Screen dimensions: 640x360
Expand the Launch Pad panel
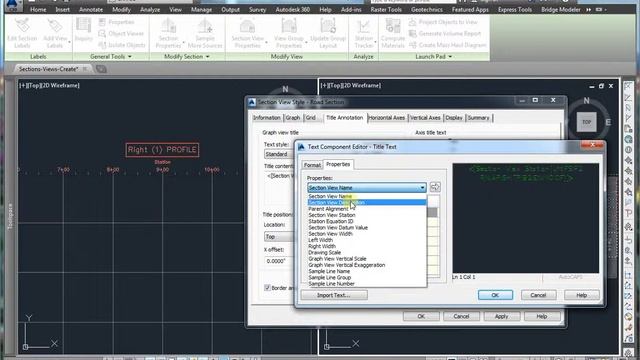433,57
